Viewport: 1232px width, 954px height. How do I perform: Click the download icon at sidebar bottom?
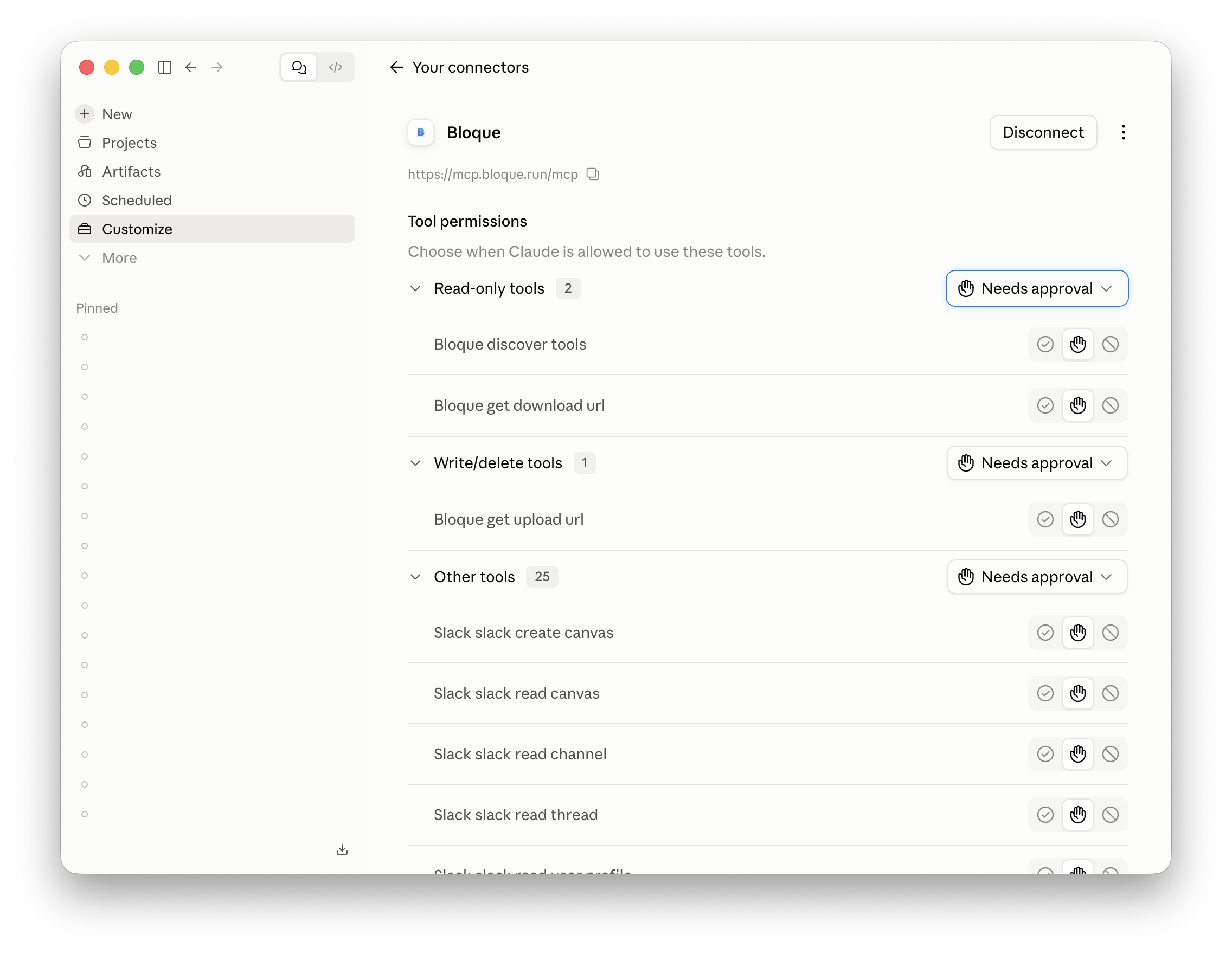point(342,849)
